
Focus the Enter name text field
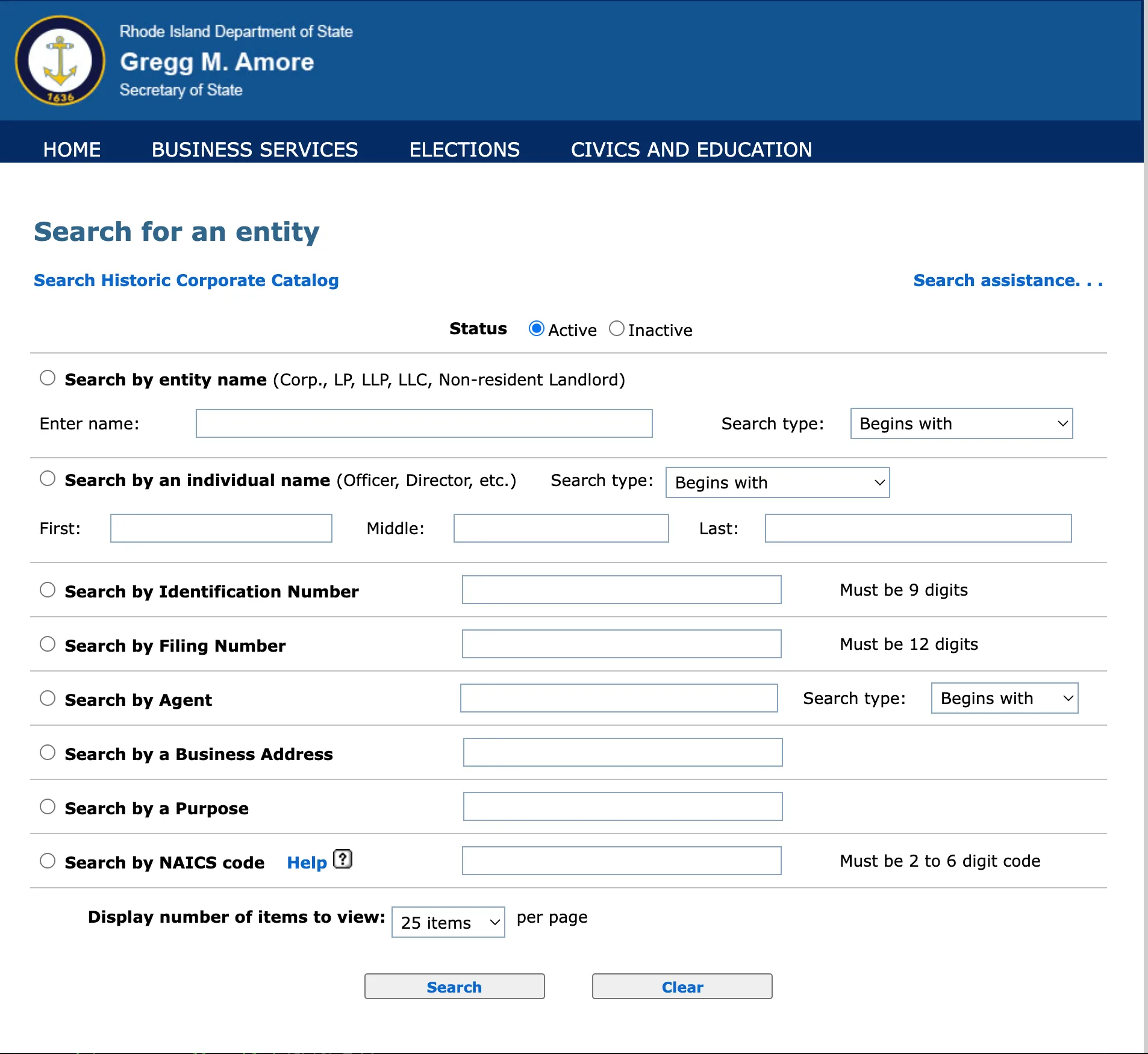[424, 423]
